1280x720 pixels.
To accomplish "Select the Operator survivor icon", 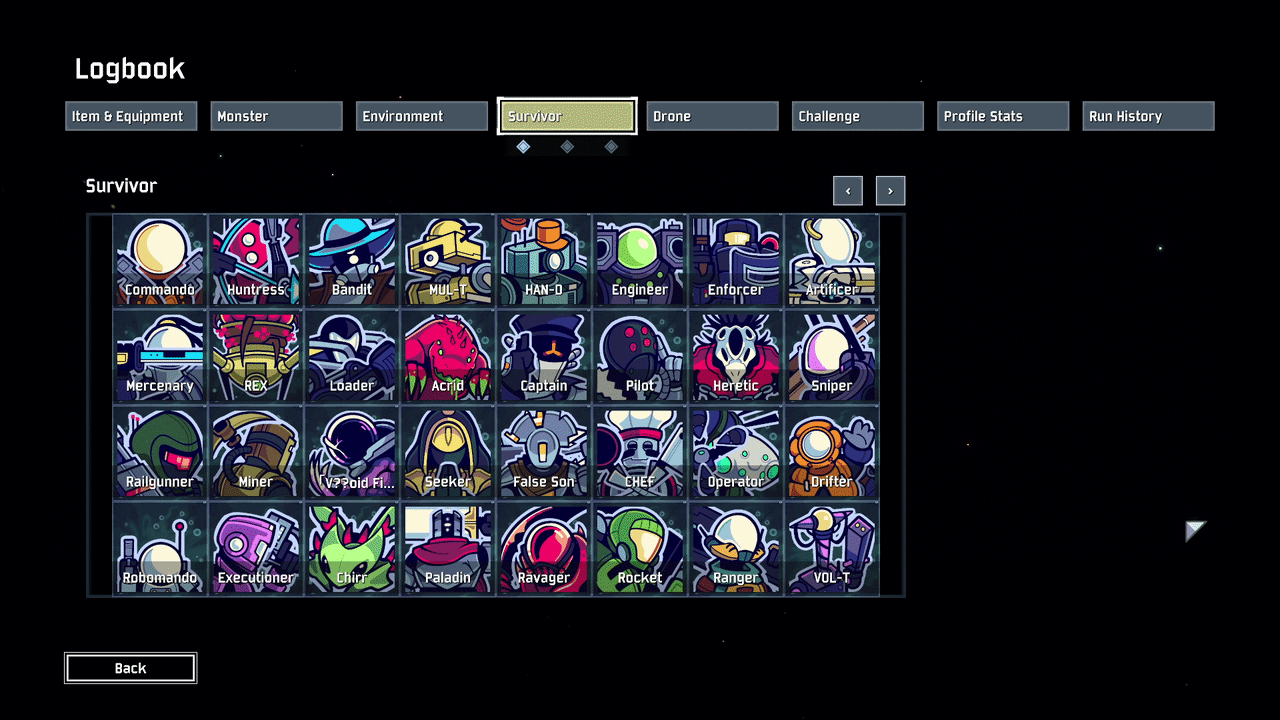I will [736, 452].
